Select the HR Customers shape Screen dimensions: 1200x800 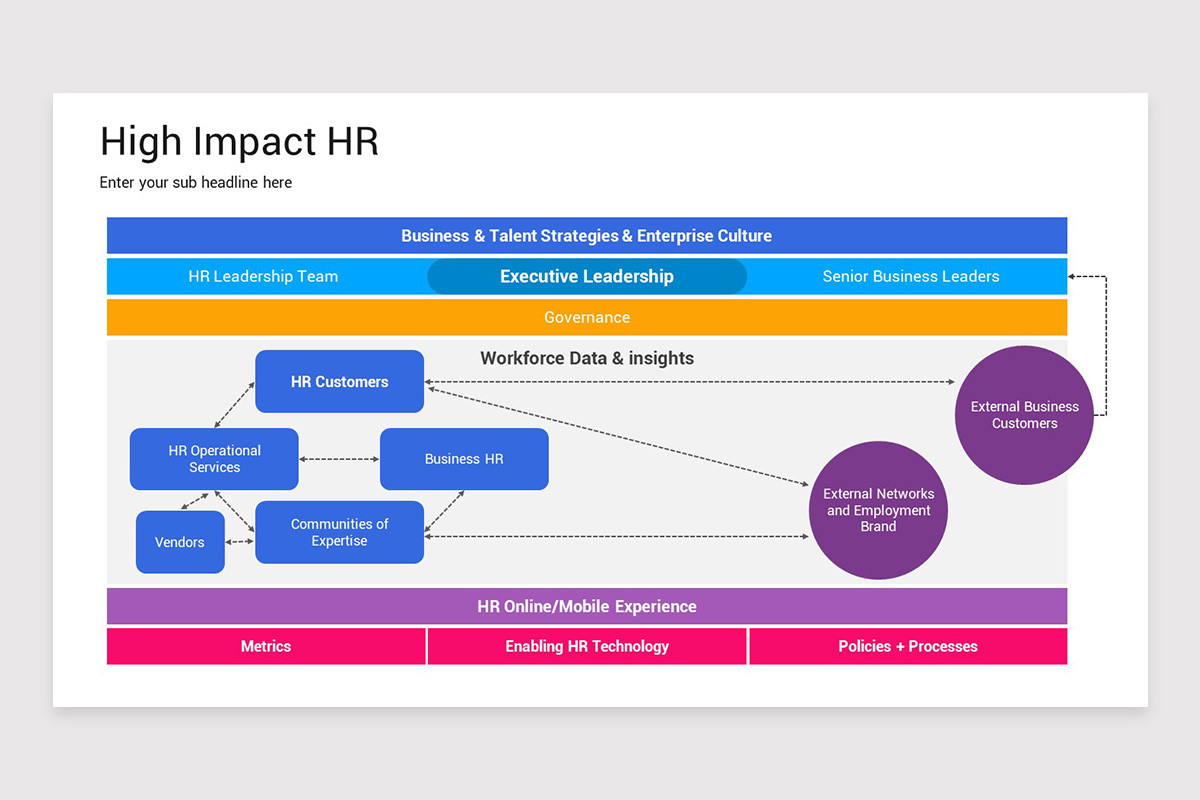pos(339,381)
